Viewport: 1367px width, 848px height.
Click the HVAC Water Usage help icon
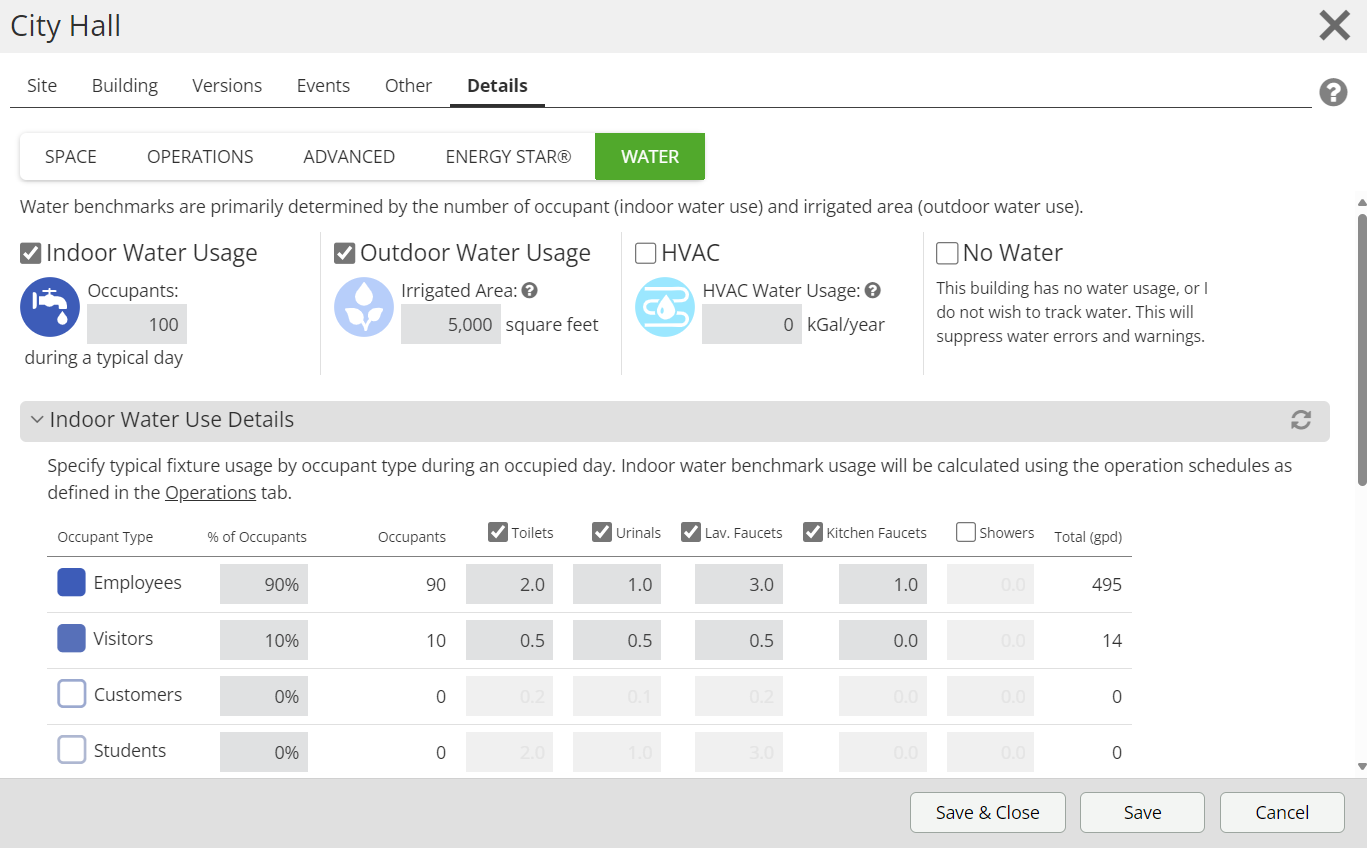click(x=873, y=291)
